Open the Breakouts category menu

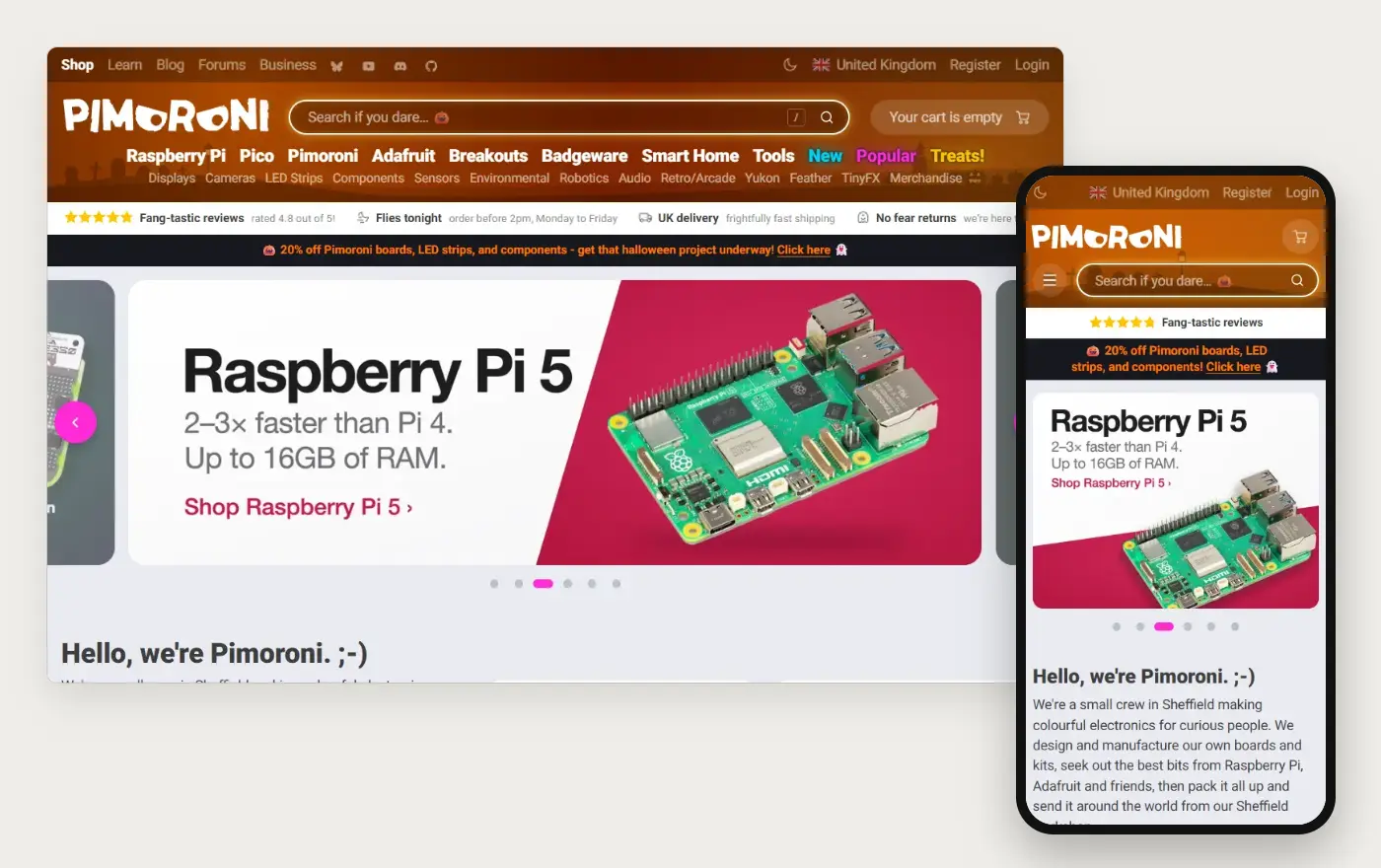(488, 156)
